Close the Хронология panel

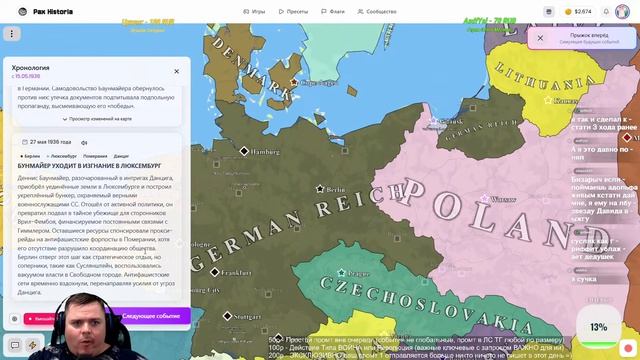(176, 71)
